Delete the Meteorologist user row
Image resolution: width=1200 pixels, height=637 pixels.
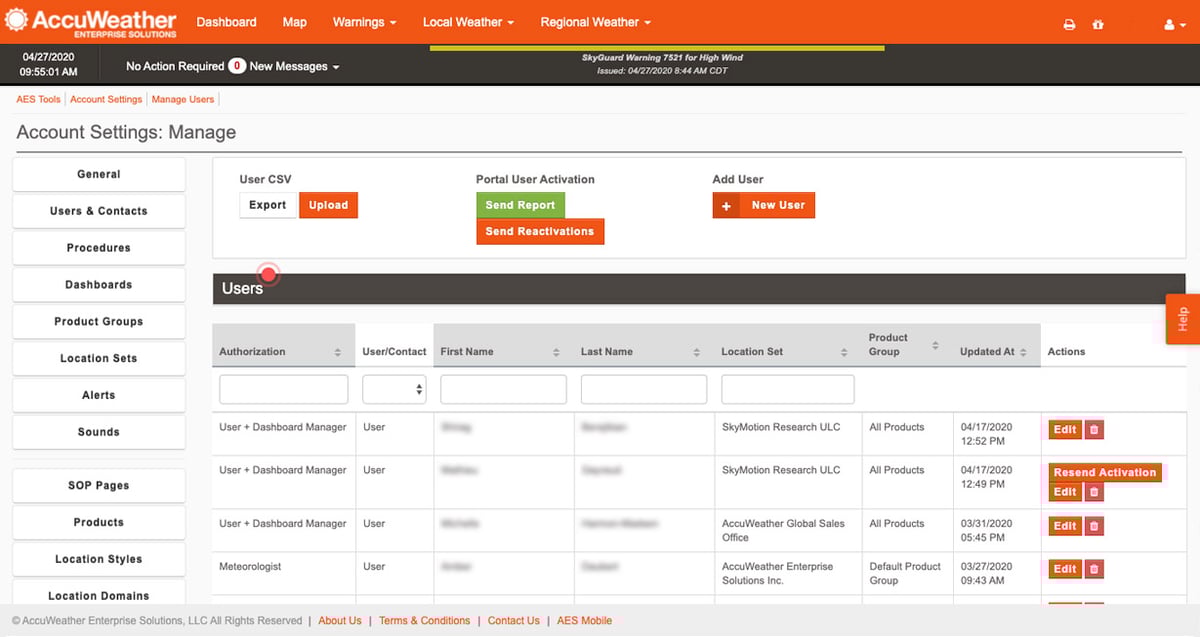point(1094,569)
